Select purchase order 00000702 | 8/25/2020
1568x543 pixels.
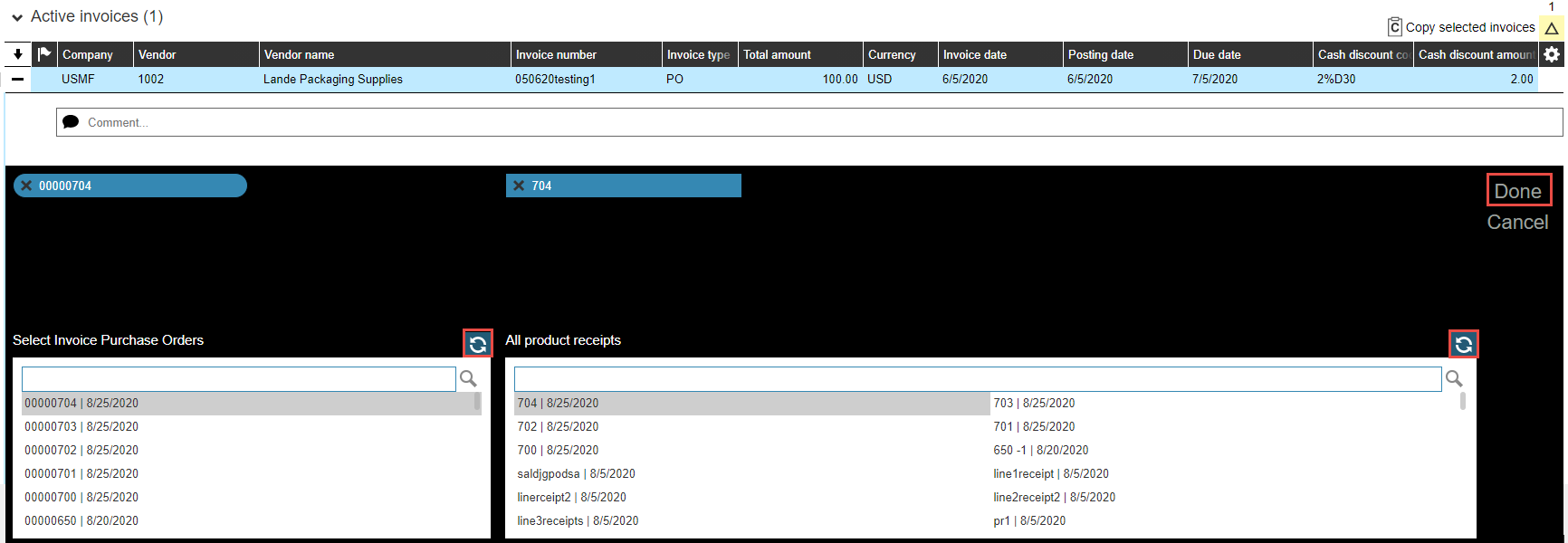(x=247, y=451)
